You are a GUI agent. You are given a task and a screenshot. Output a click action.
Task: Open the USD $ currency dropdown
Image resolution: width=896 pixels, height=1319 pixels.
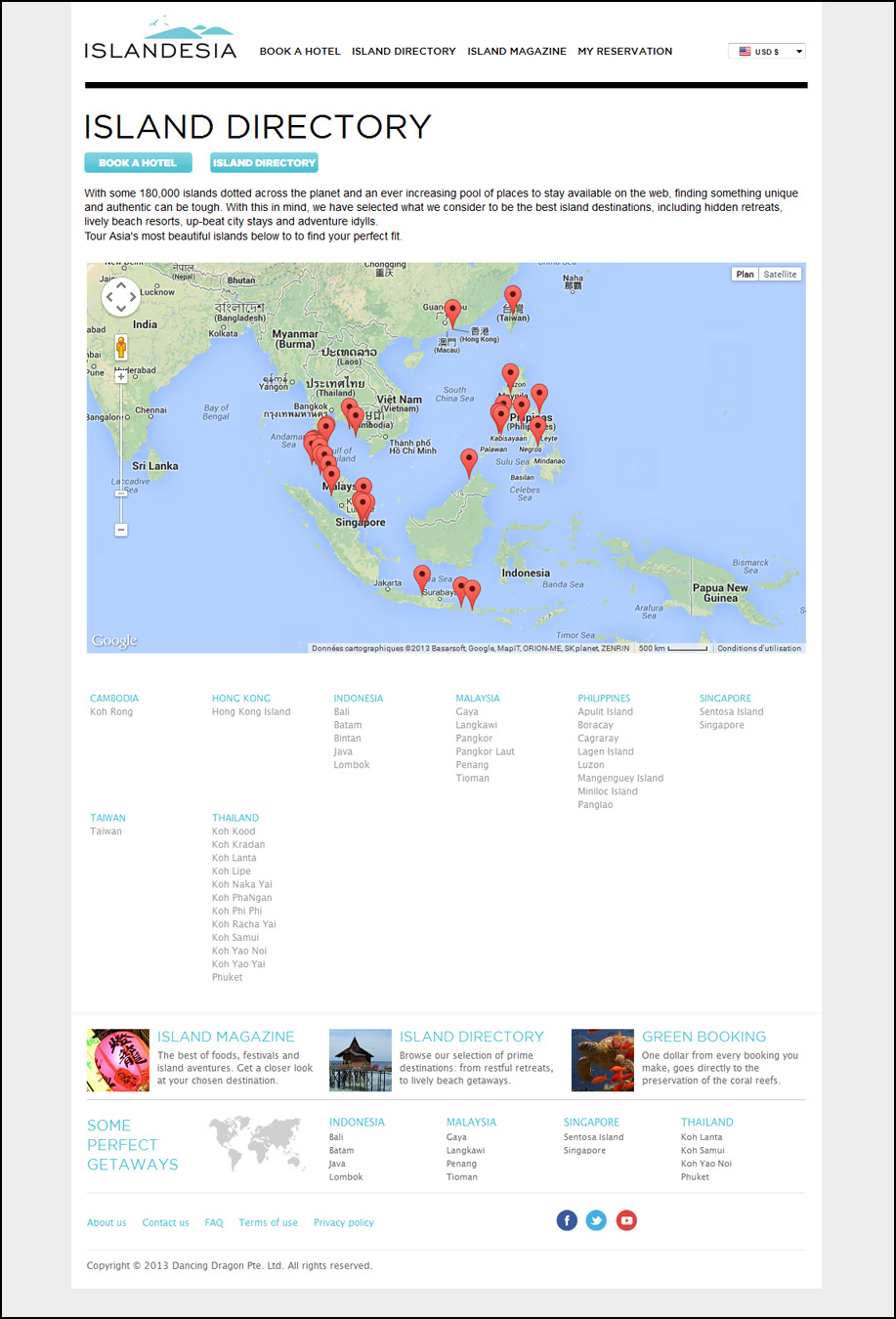coord(767,51)
